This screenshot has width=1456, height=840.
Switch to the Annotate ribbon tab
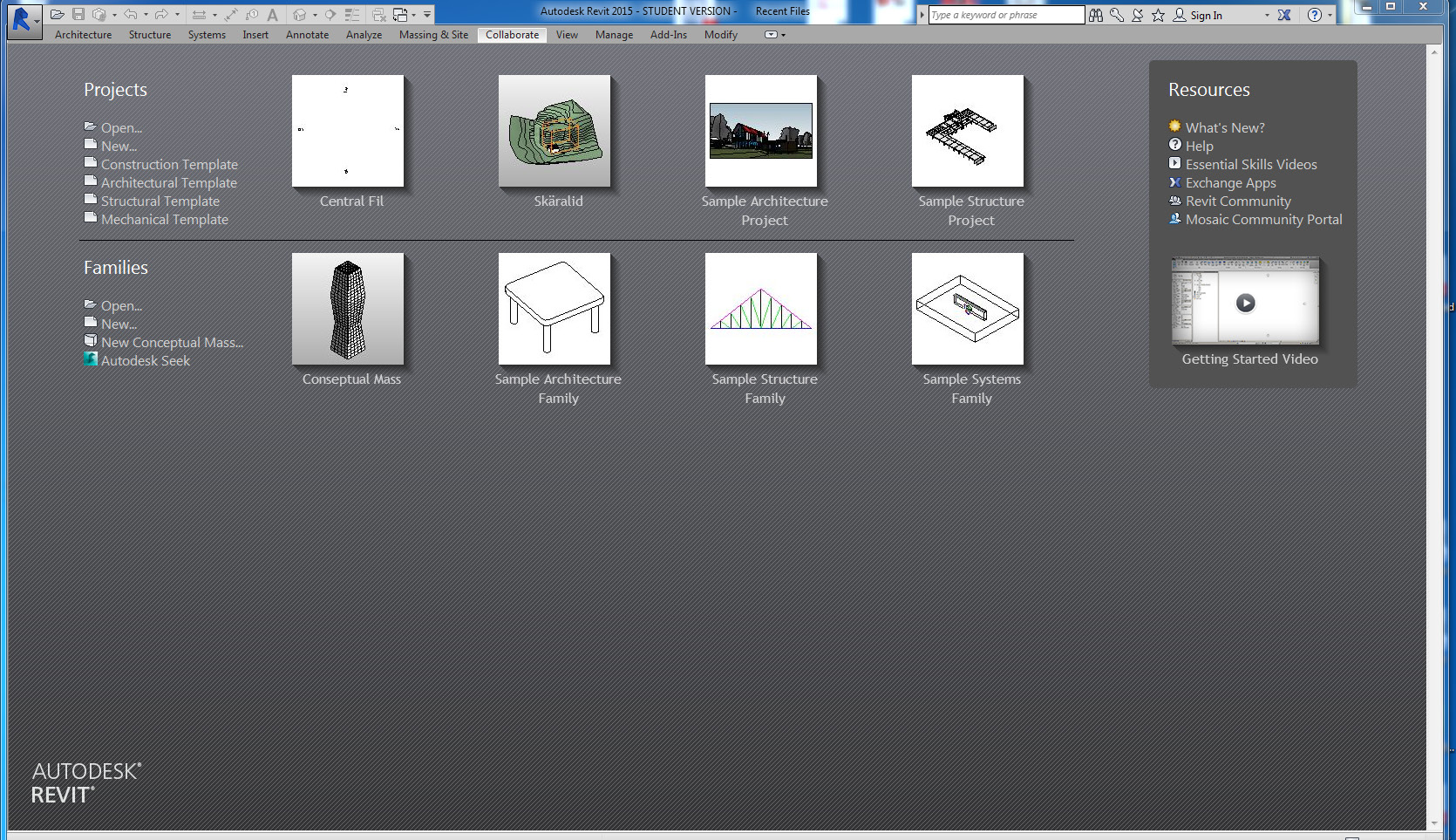[x=308, y=35]
